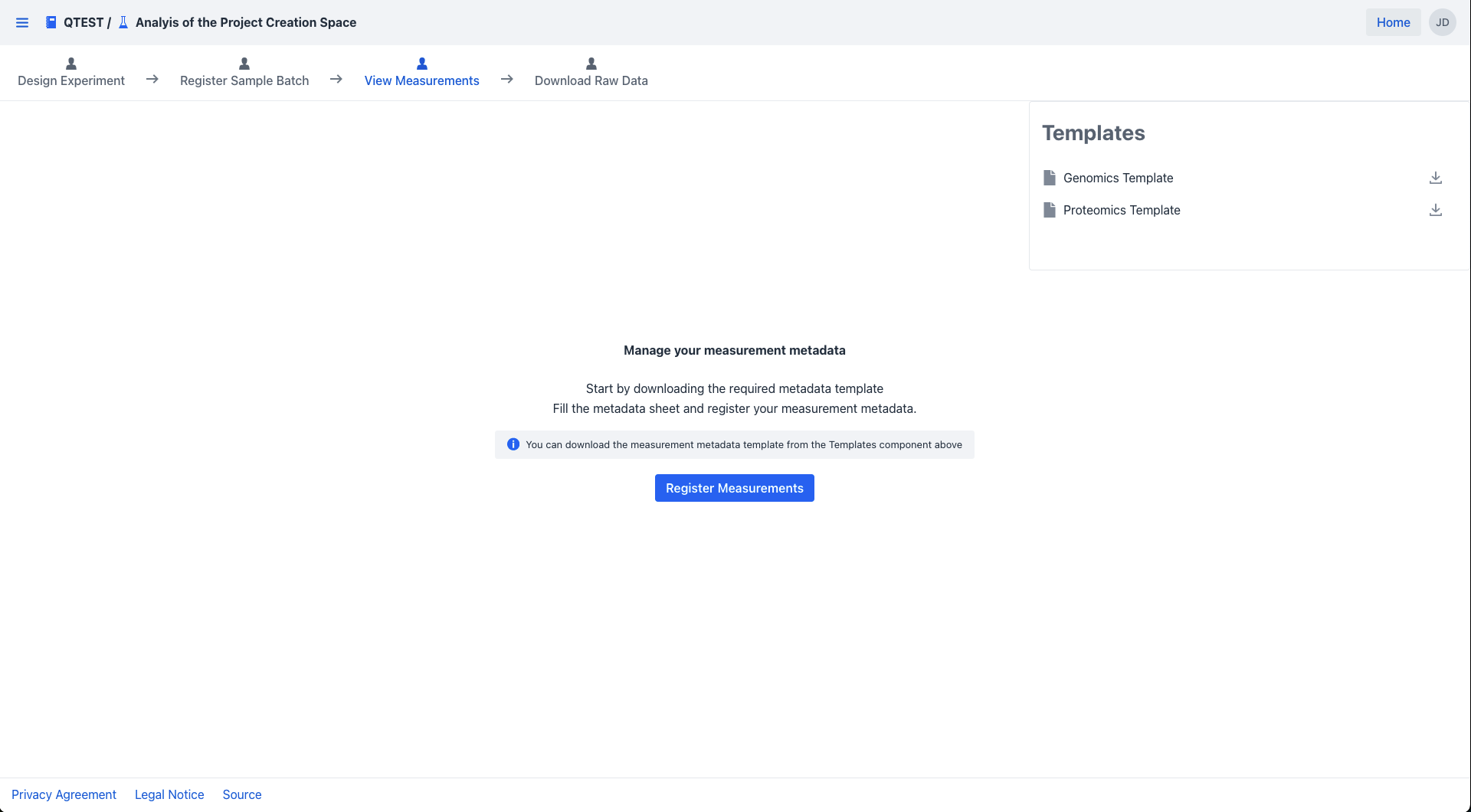Follow the Source link in the footer

point(242,794)
